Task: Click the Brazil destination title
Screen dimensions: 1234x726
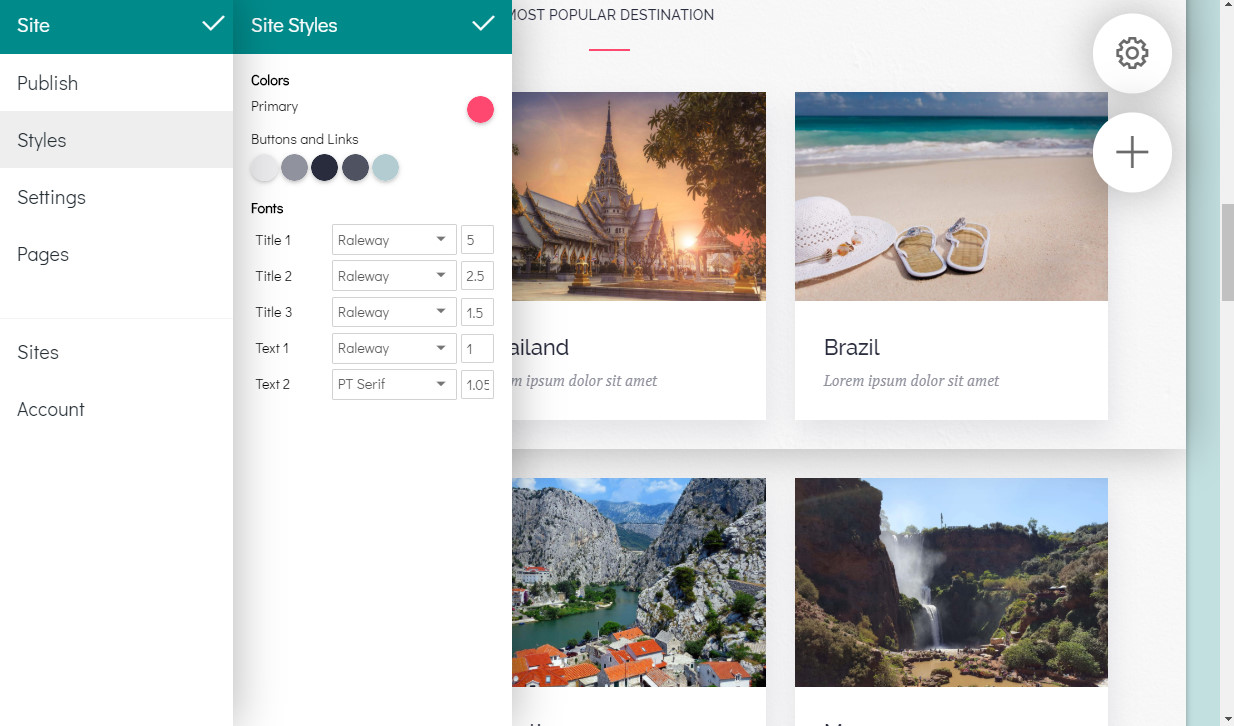Action: 852,348
